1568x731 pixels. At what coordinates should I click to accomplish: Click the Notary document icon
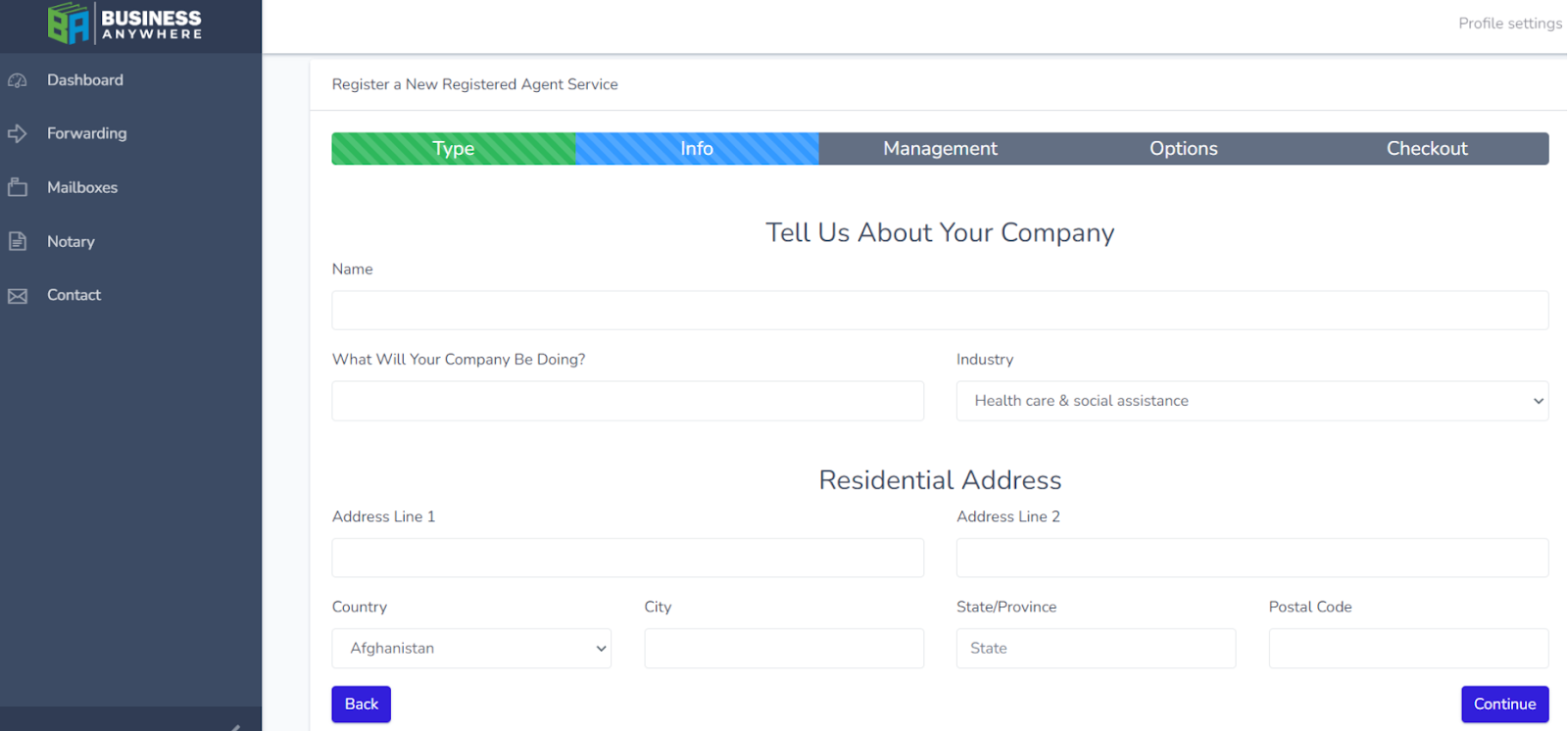click(18, 241)
